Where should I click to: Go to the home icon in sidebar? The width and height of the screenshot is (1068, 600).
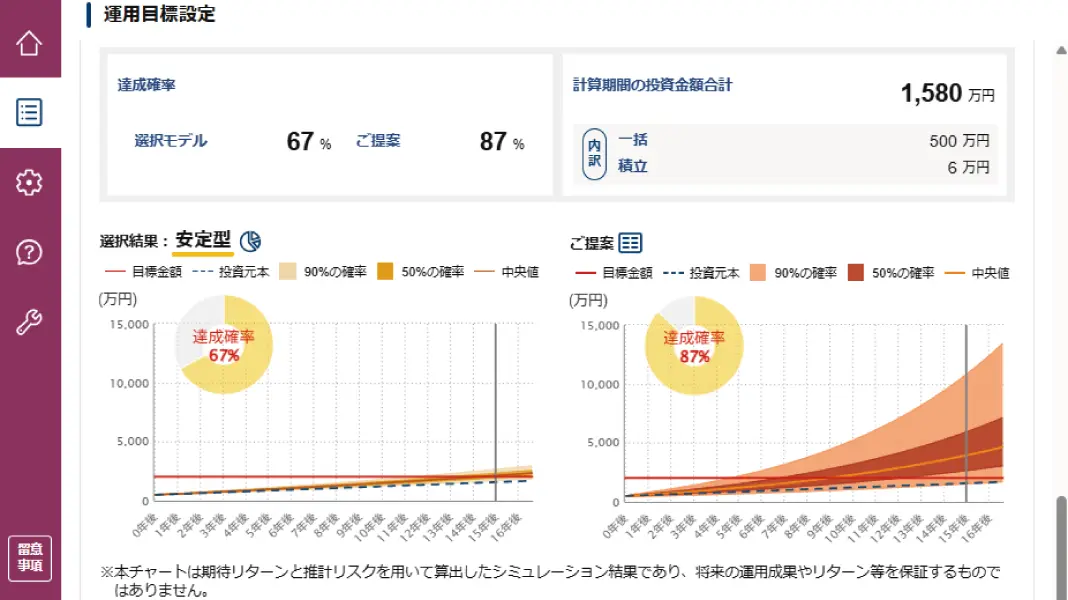tap(29, 44)
